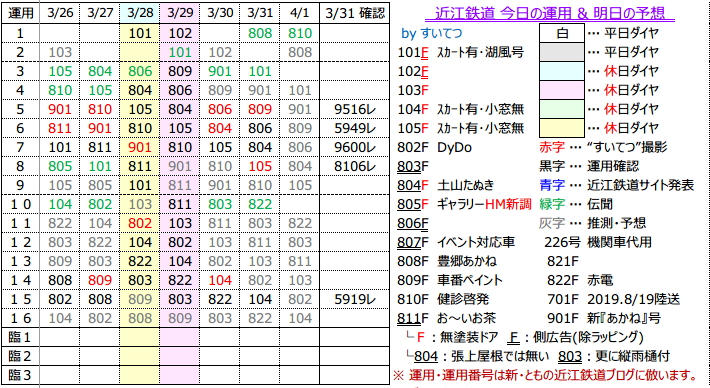Click red 105 in row 8 under 3/31
This screenshot has width=710, height=388.
point(260,166)
